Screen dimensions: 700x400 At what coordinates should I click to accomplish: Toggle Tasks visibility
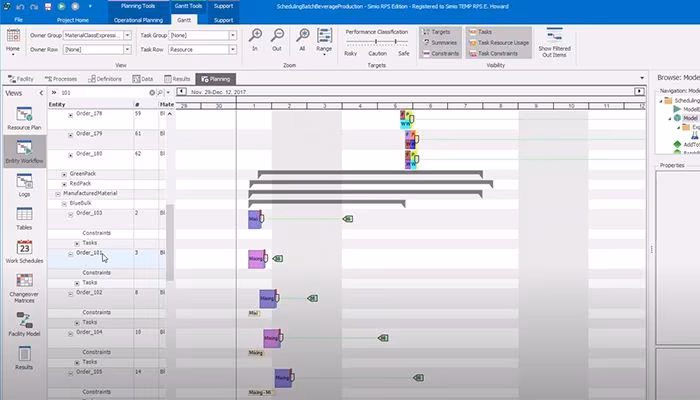[481, 32]
